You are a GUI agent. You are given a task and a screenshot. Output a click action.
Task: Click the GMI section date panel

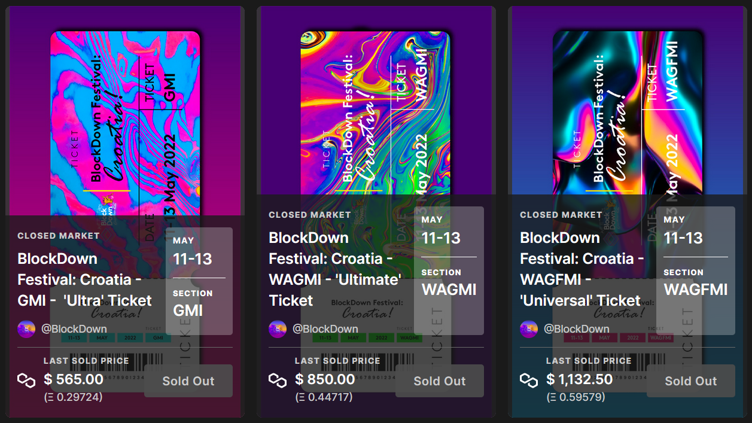coord(199,281)
